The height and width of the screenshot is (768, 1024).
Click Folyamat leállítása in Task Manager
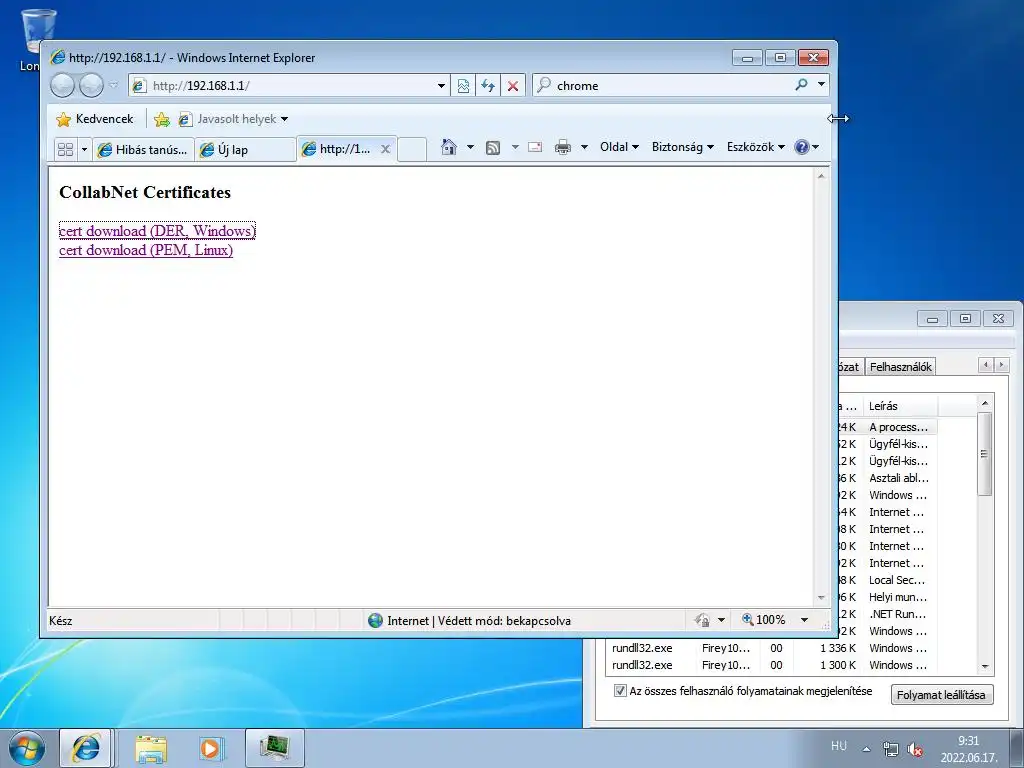941,695
